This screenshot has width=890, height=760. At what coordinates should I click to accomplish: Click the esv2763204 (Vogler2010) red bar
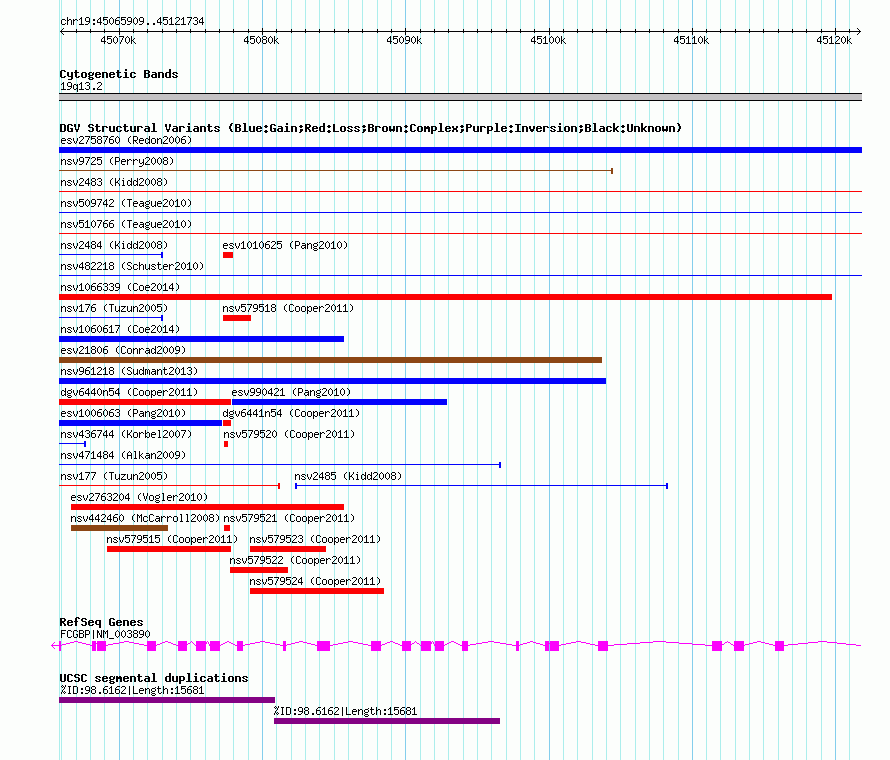click(207, 507)
